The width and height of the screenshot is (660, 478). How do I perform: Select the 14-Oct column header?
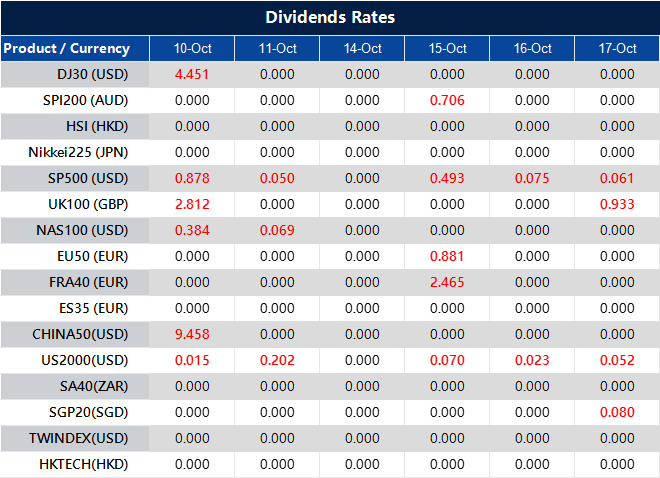362,48
